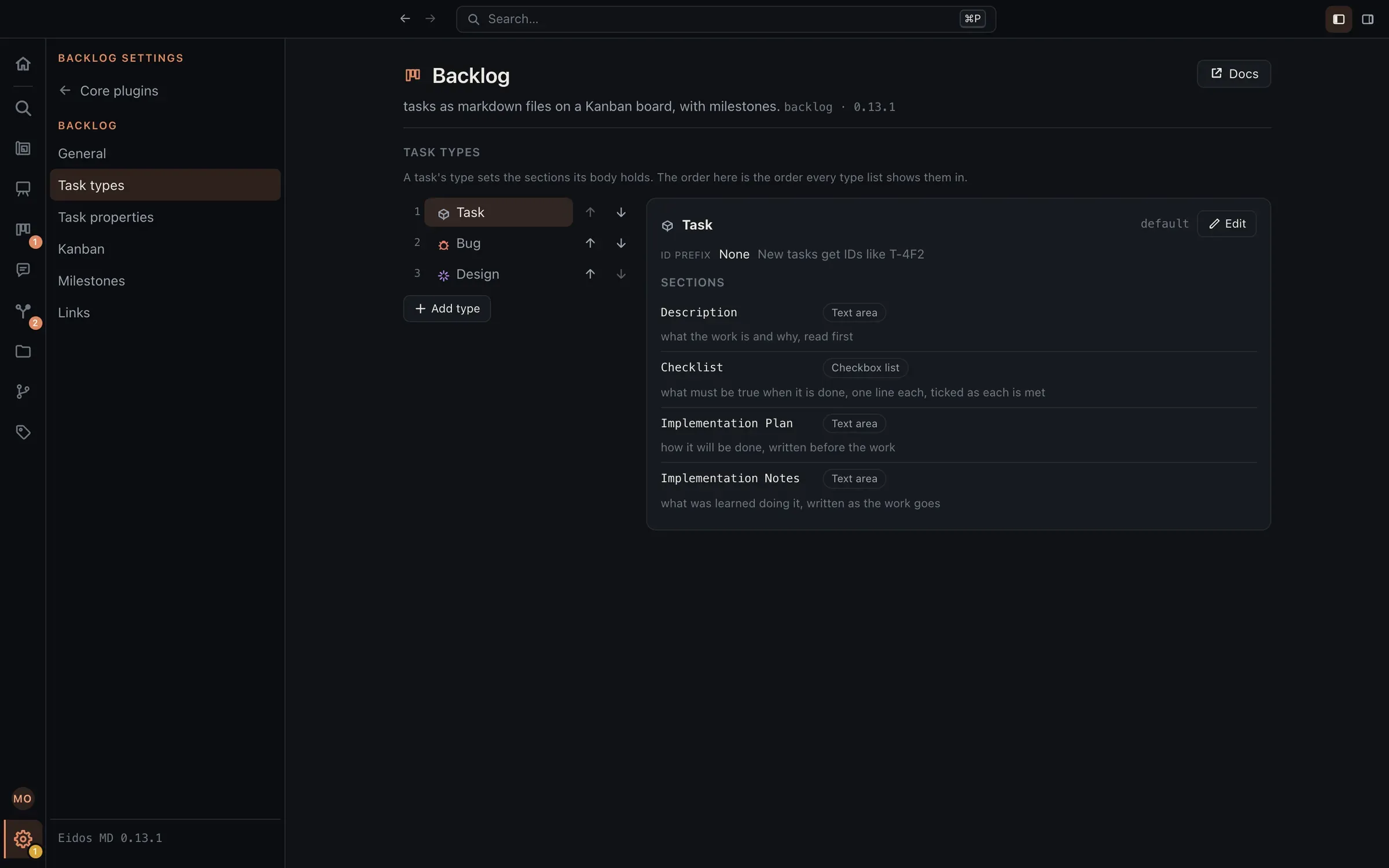The height and width of the screenshot is (868, 1389).
Task: Open the Links settings page
Action: [165, 312]
